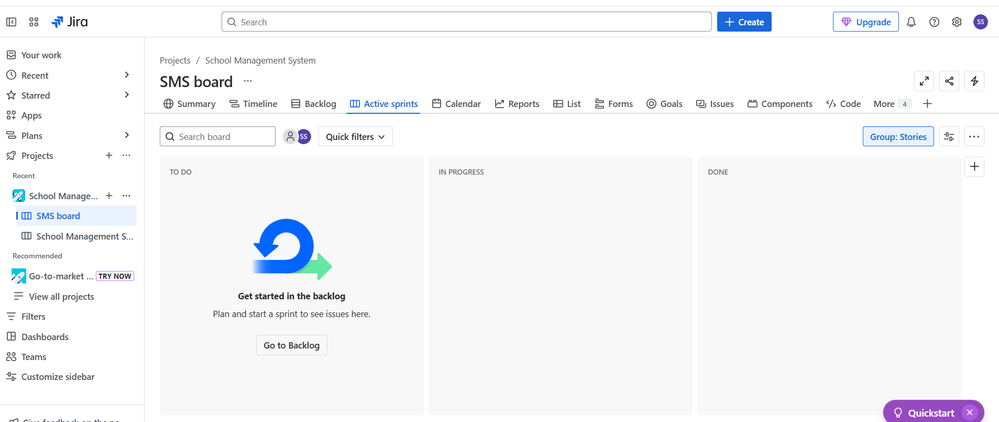Open ellipsis next to School Management project
The height and width of the screenshot is (422, 999).
point(126,196)
